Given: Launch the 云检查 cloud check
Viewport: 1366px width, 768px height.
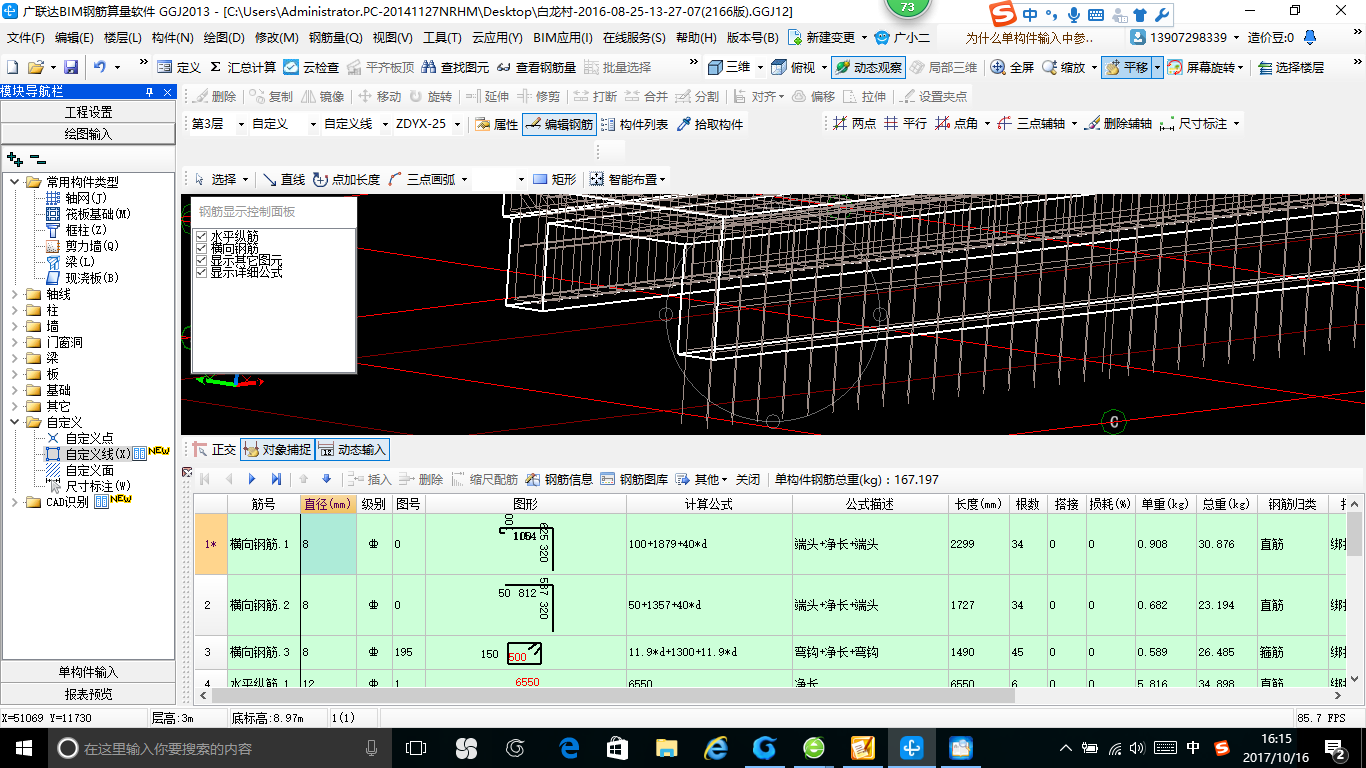Looking at the screenshot, I should coord(311,67).
